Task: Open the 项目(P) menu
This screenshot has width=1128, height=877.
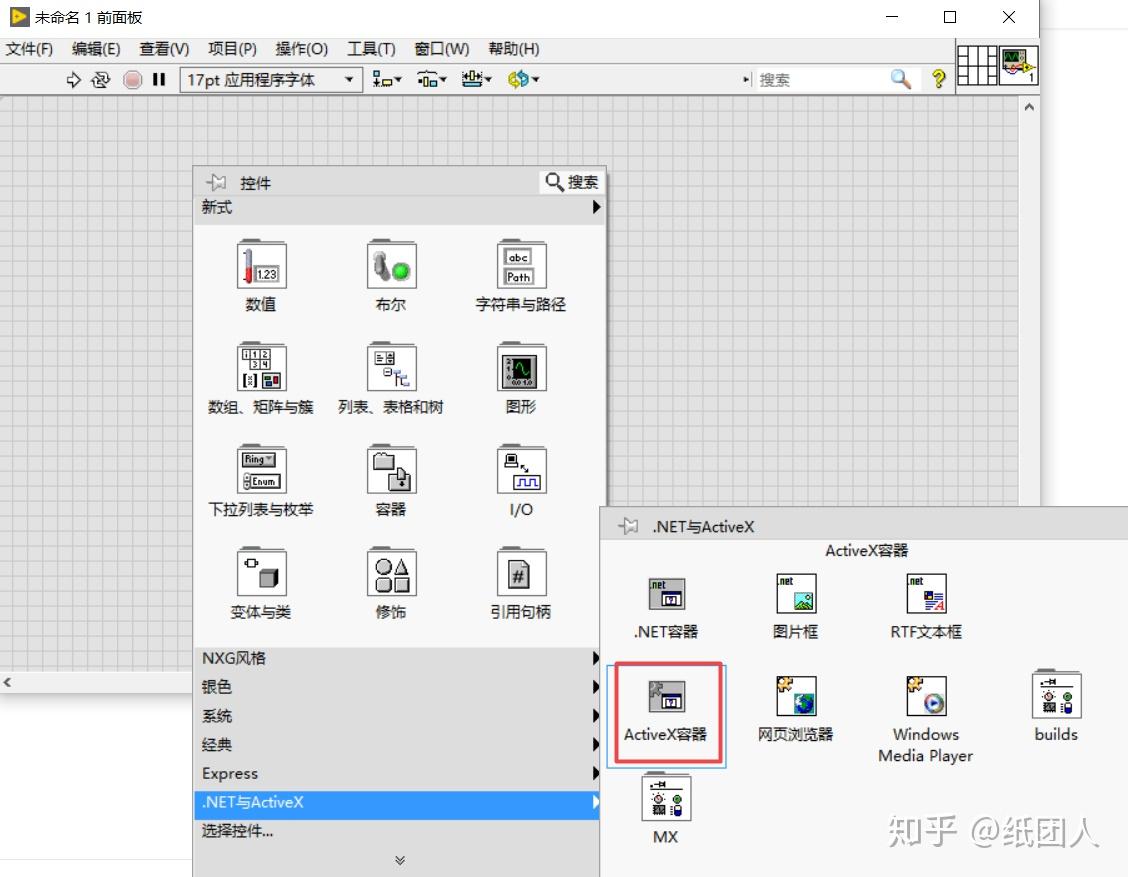Action: 232,49
